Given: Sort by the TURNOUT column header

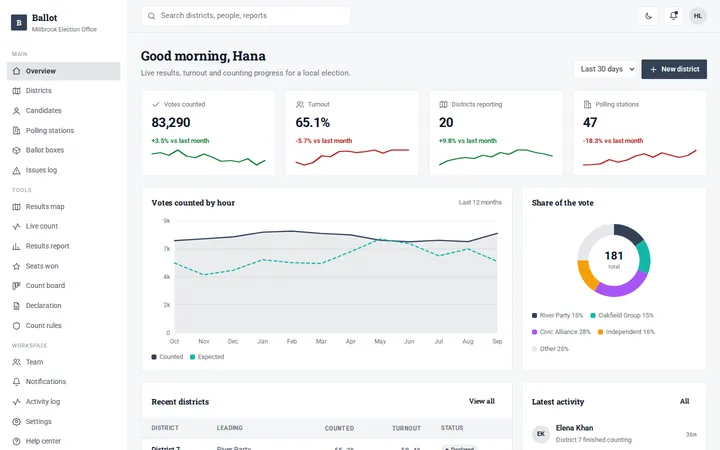Looking at the screenshot, I should [406, 428].
